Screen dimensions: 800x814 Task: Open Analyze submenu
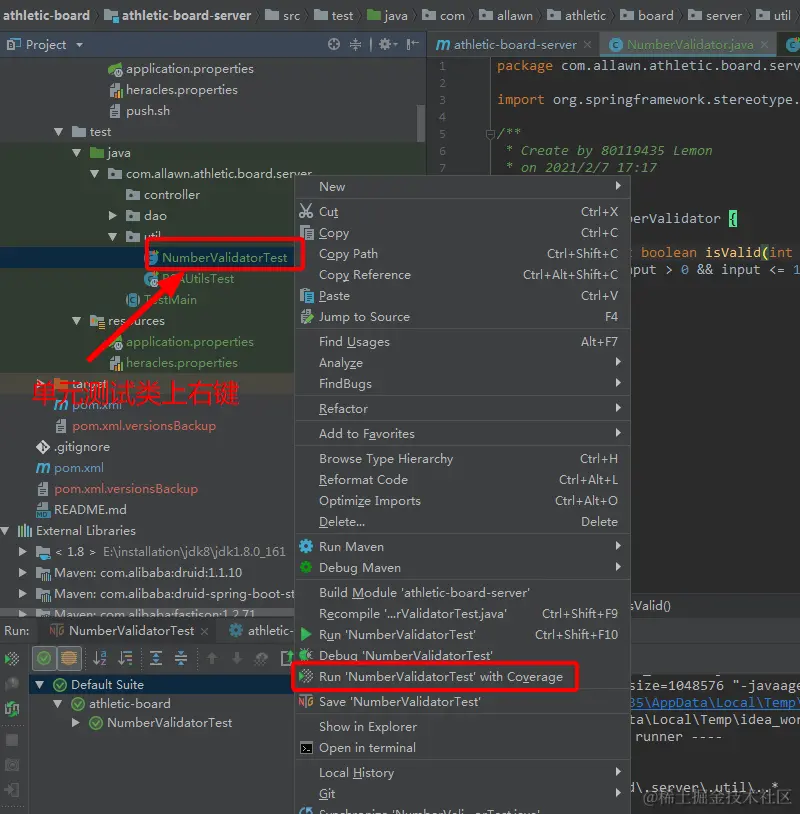point(463,362)
